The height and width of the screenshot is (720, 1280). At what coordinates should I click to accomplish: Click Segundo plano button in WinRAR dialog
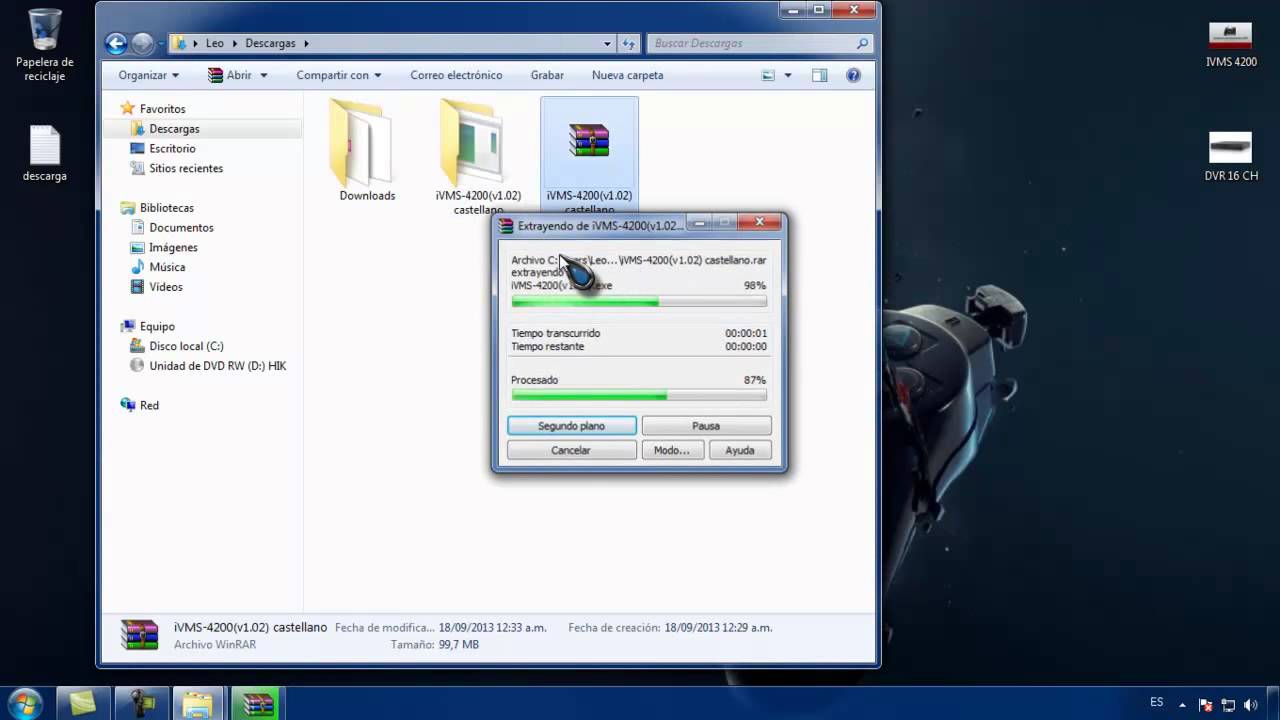[x=572, y=426]
